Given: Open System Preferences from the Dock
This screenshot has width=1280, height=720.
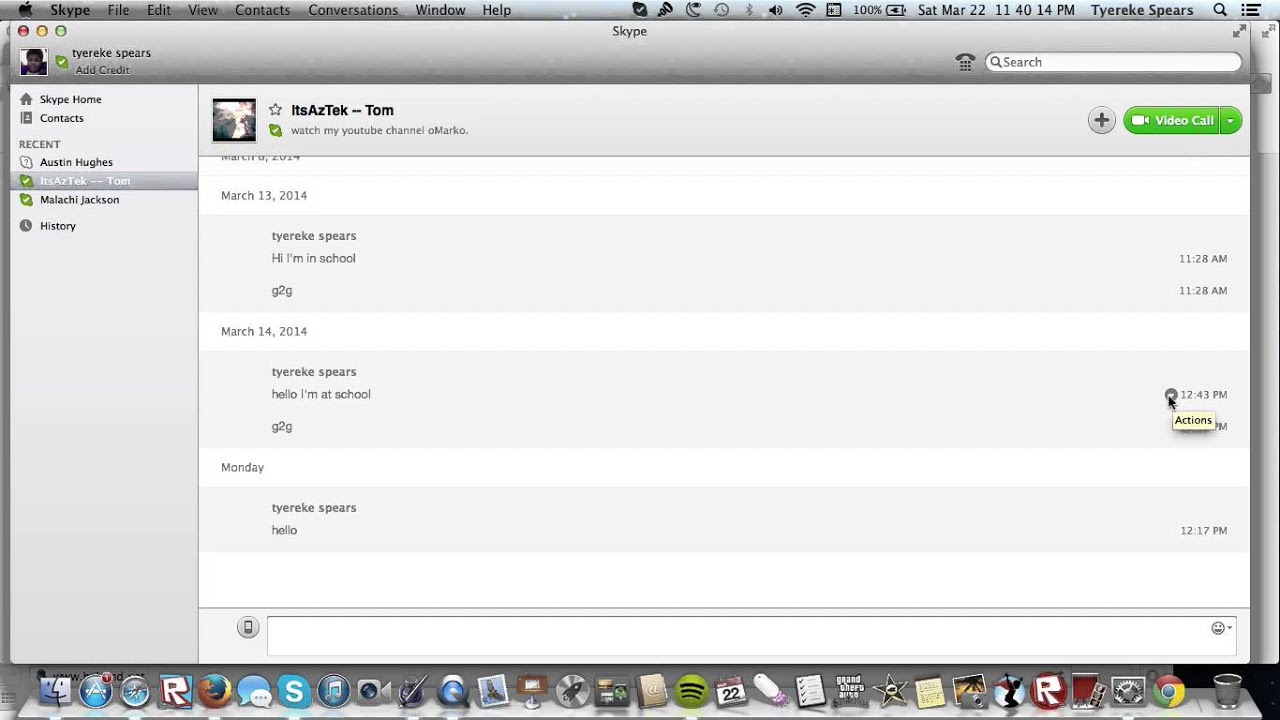Looking at the screenshot, I should pyautogui.click(x=1127, y=690).
